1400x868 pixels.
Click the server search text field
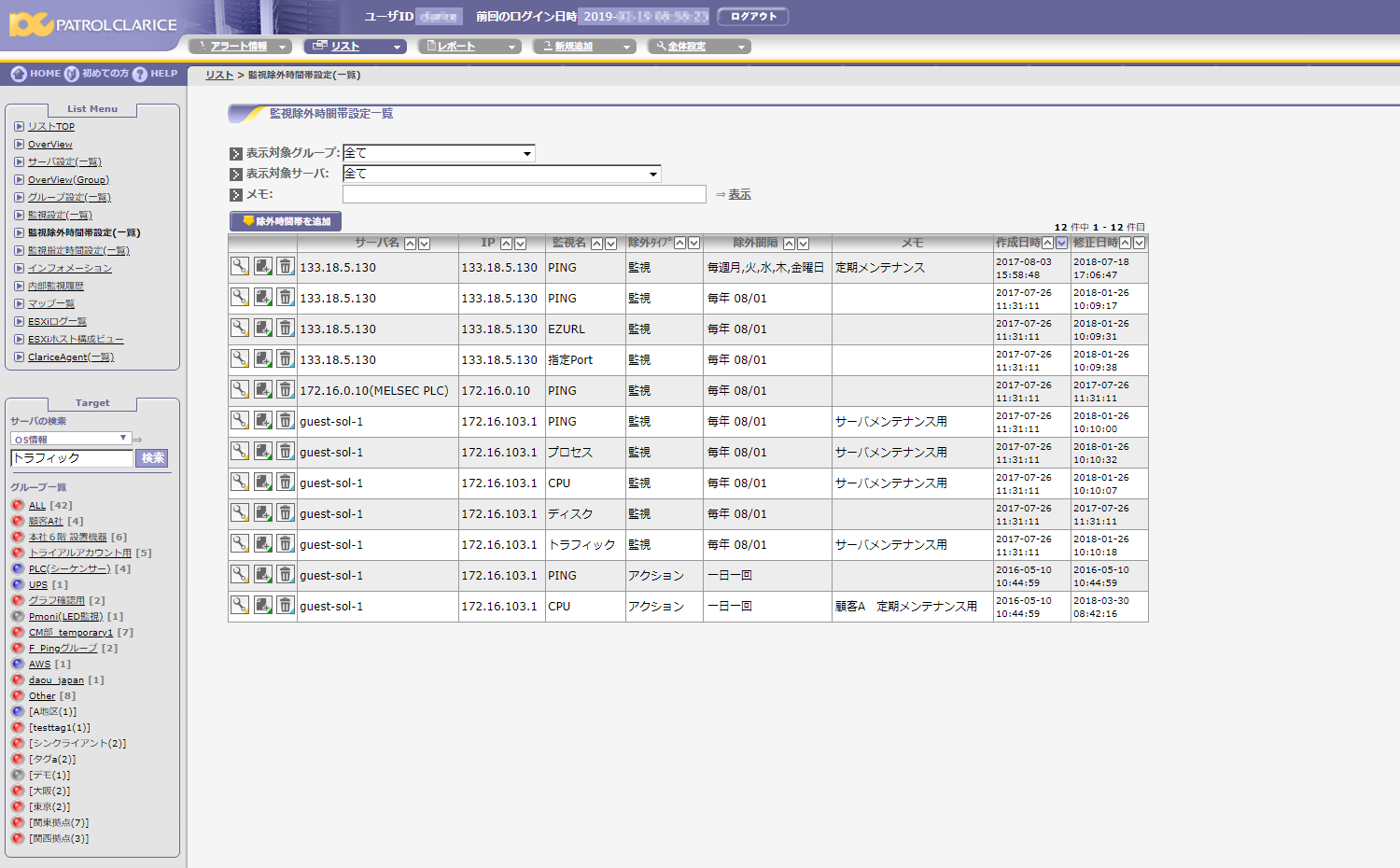click(x=72, y=458)
